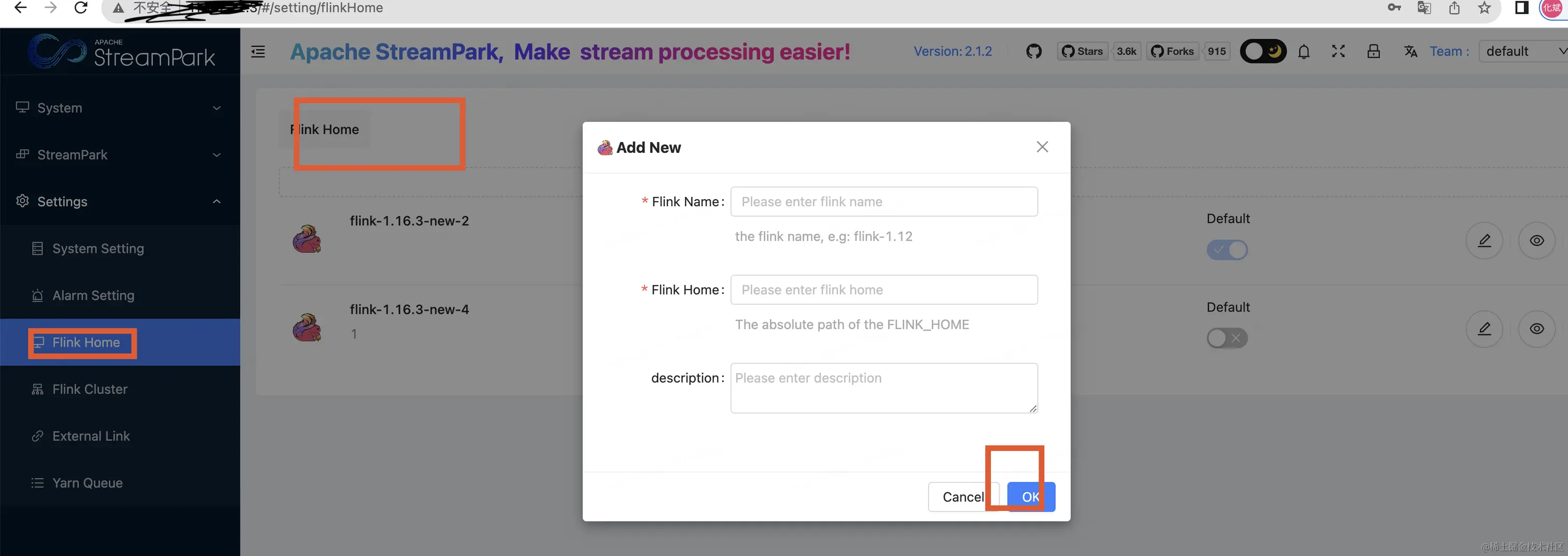1568x556 pixels.
Task: Click the Flink Home tab
Action: 325,130
